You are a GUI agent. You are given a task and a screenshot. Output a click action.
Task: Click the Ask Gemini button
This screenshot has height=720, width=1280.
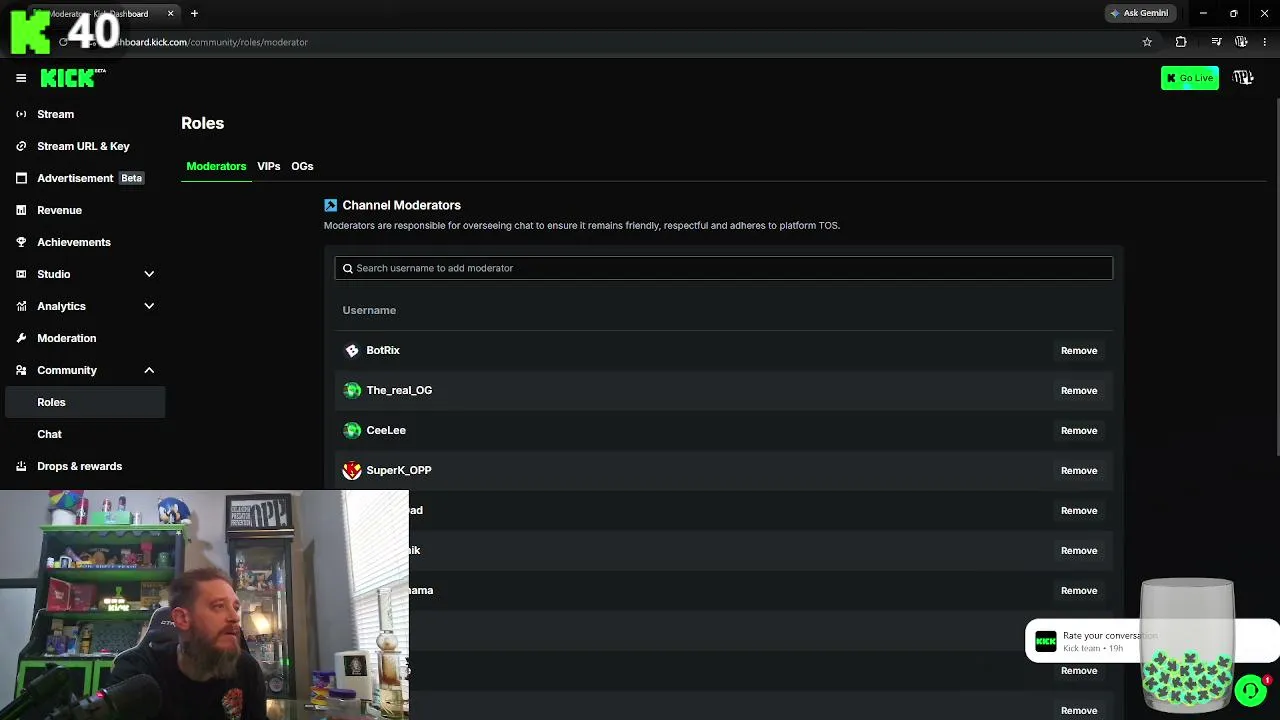tap(1139, 13)
